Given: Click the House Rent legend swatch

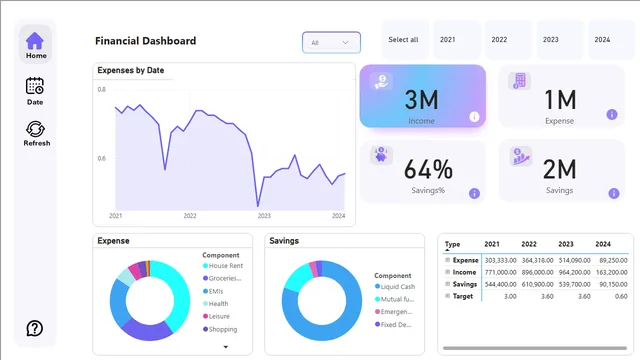Looking at the screenshot, I should point(205,266).
